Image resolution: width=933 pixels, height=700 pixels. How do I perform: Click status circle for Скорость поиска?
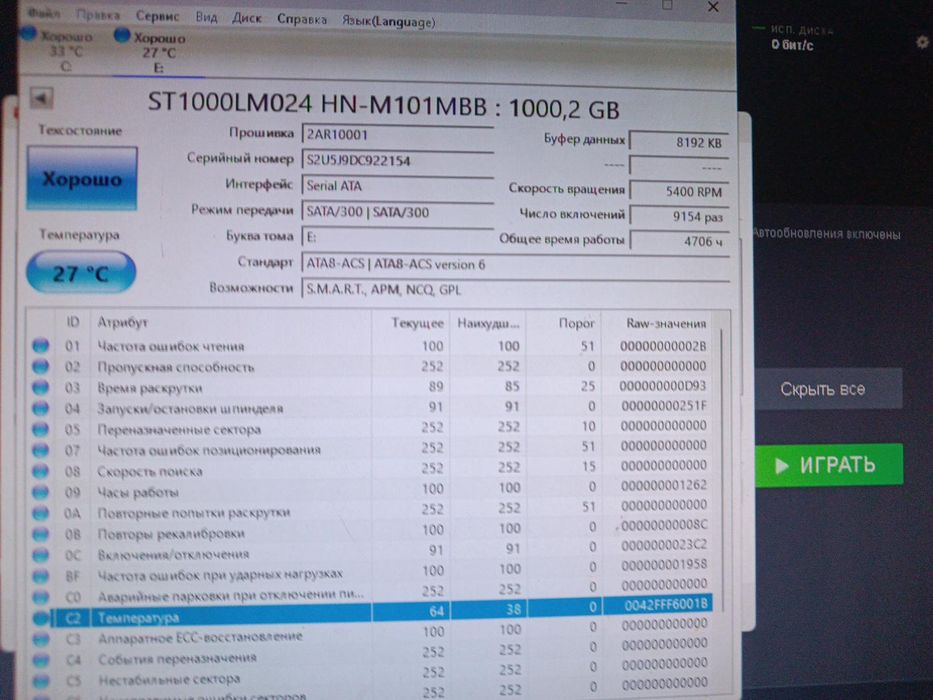point(40,471)
